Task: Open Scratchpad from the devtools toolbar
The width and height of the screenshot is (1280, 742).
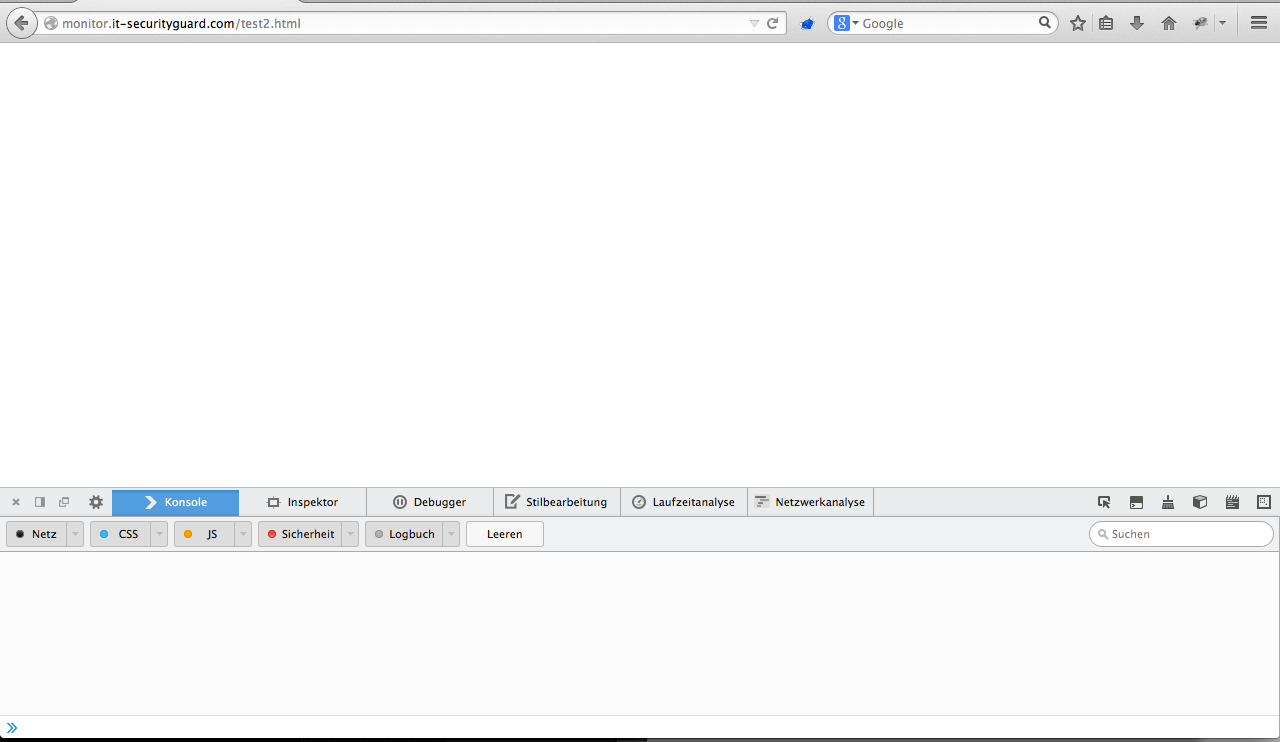Action: [1232, 502]
